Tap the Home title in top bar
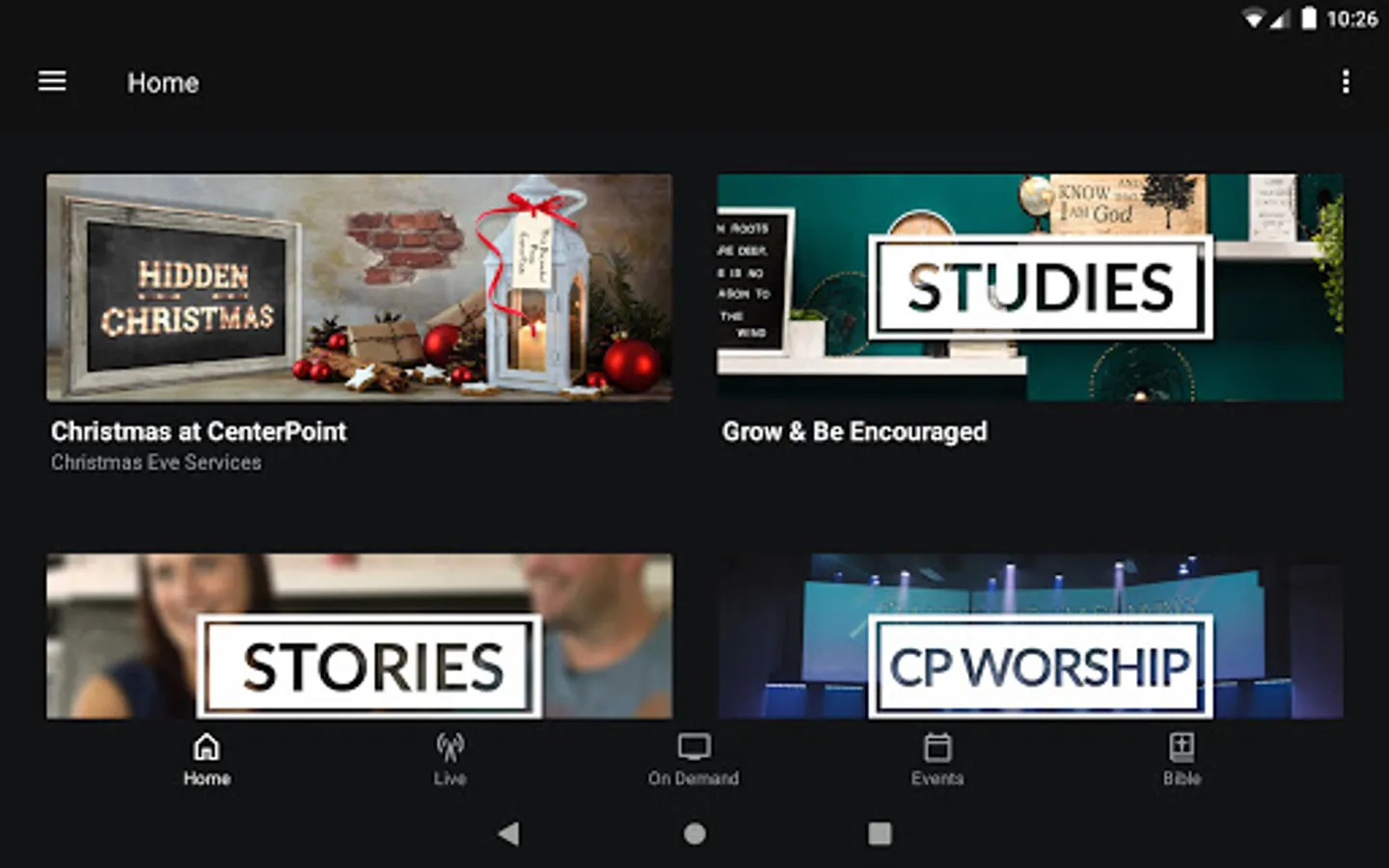This screenshot has width=1389, height=868. click(x=163, y=83)
